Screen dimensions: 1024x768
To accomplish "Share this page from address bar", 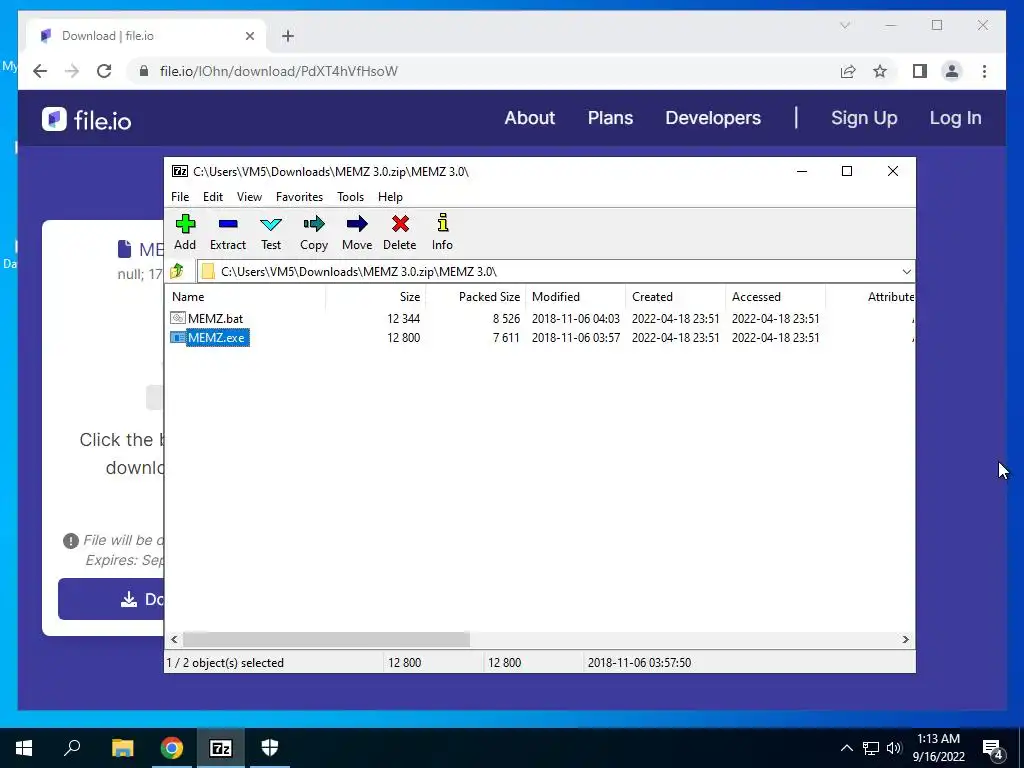I will pyautogui.click(x=848, y=71).
